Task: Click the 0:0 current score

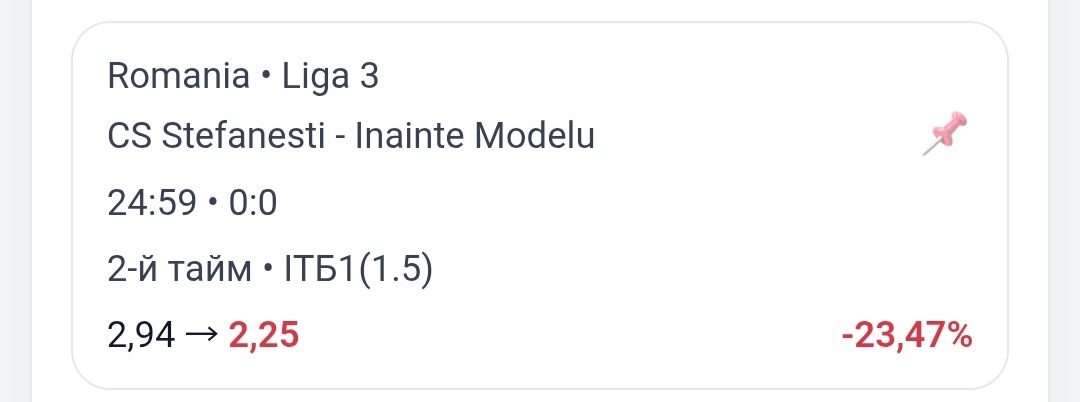Action: pos(253,204)
